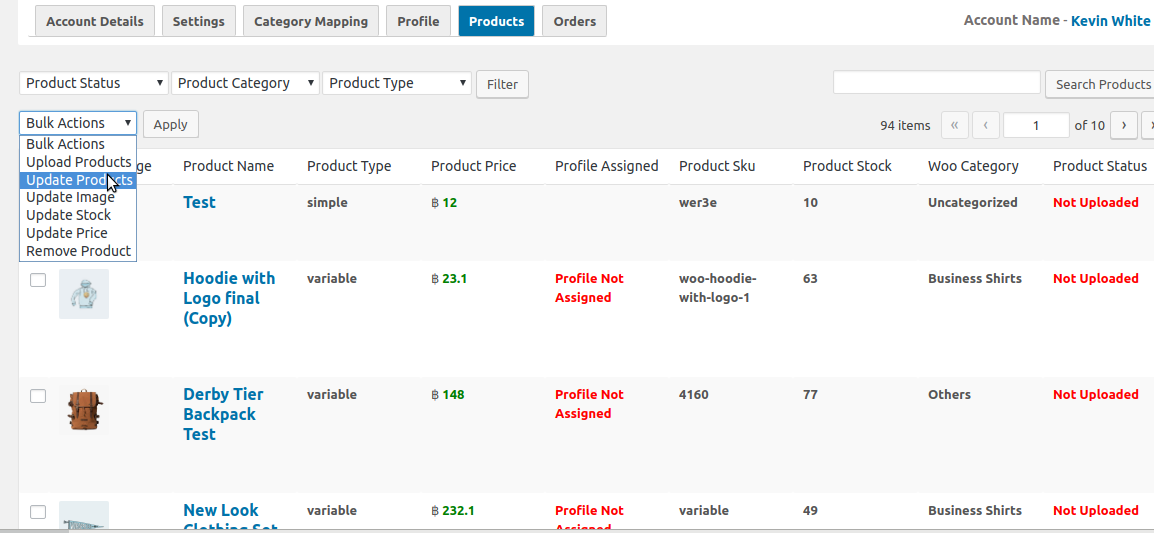The image size is (1154, 533).
Task: Go to the Profile tab
Action: pyautogui.click(x=418, y=21)
